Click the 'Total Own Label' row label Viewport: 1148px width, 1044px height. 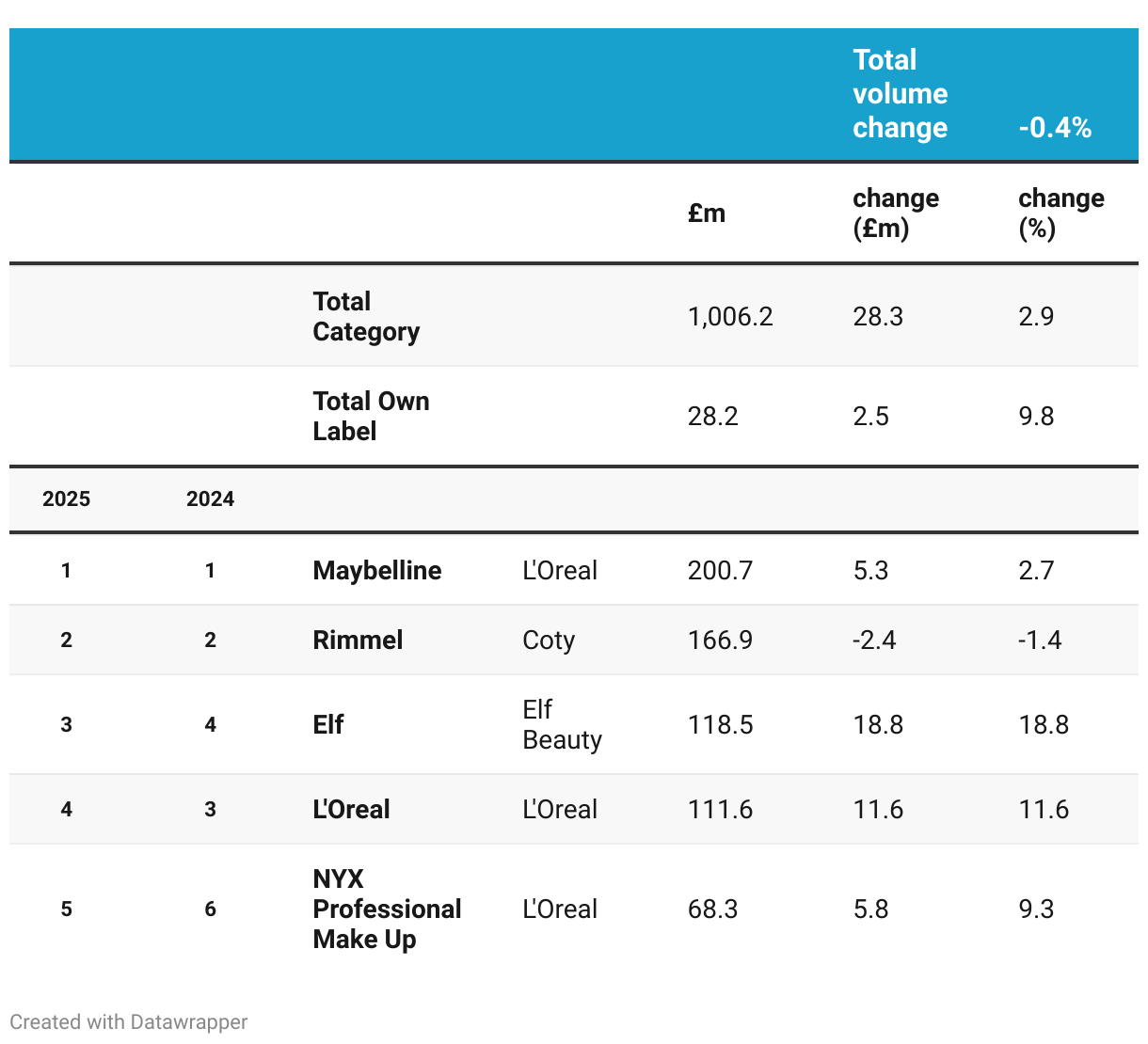[371, 417]
